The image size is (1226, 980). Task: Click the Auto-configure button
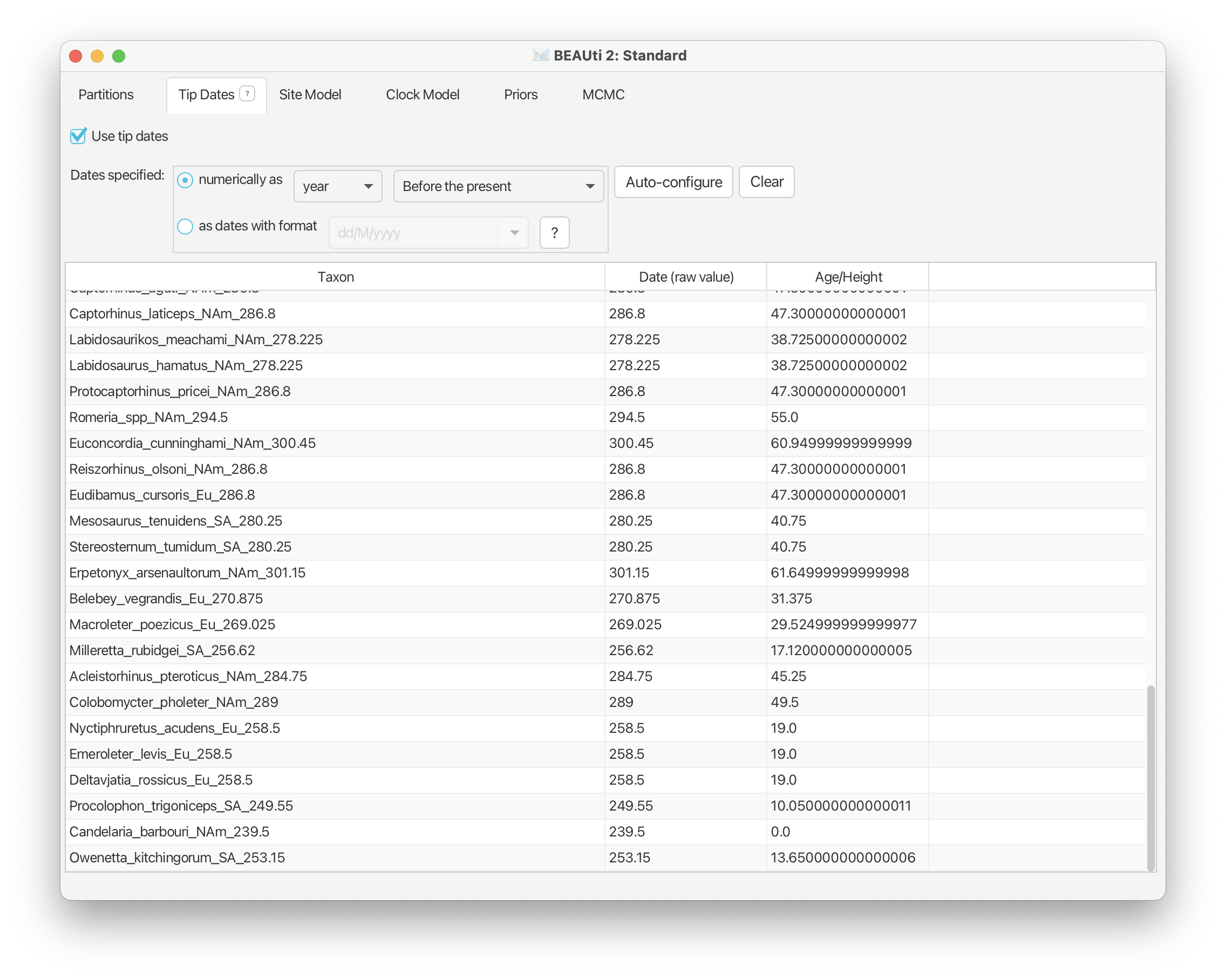[673, 182]
